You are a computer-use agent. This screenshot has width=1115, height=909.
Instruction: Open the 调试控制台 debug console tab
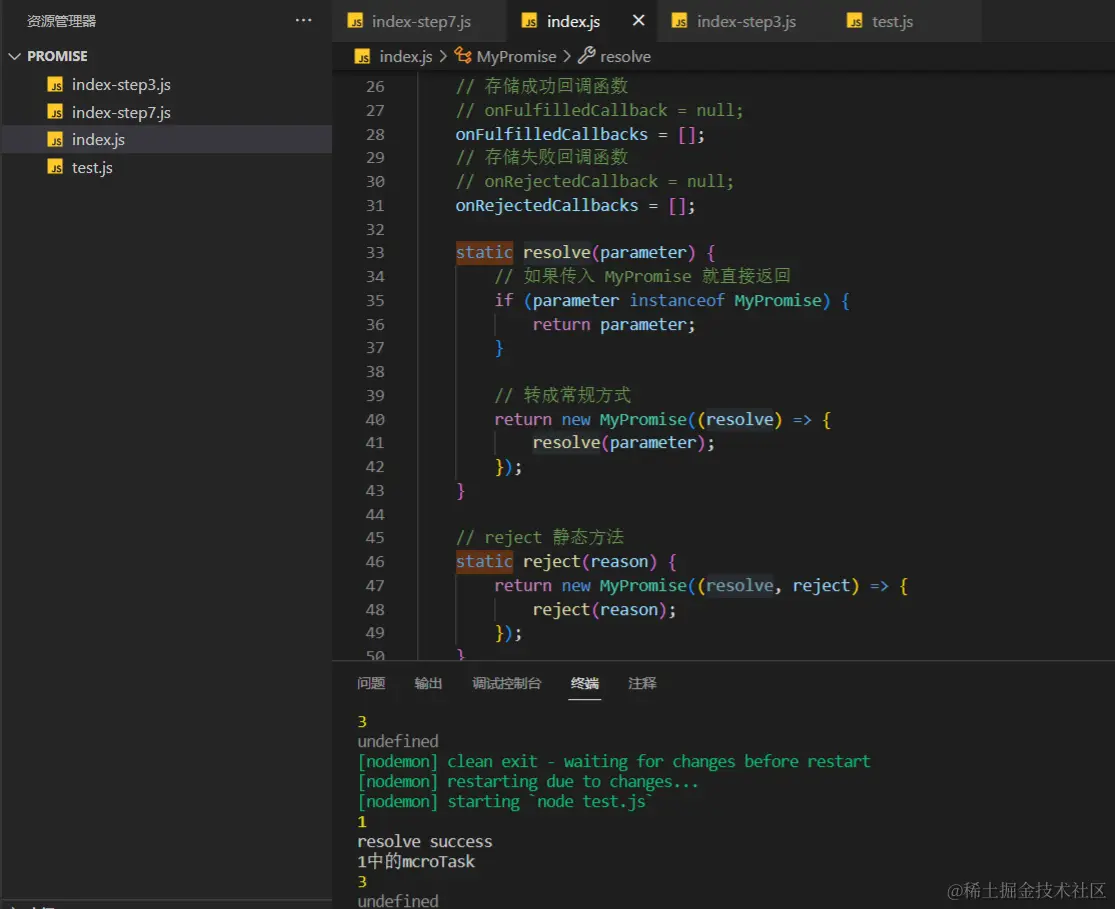(x=506, y=684)
